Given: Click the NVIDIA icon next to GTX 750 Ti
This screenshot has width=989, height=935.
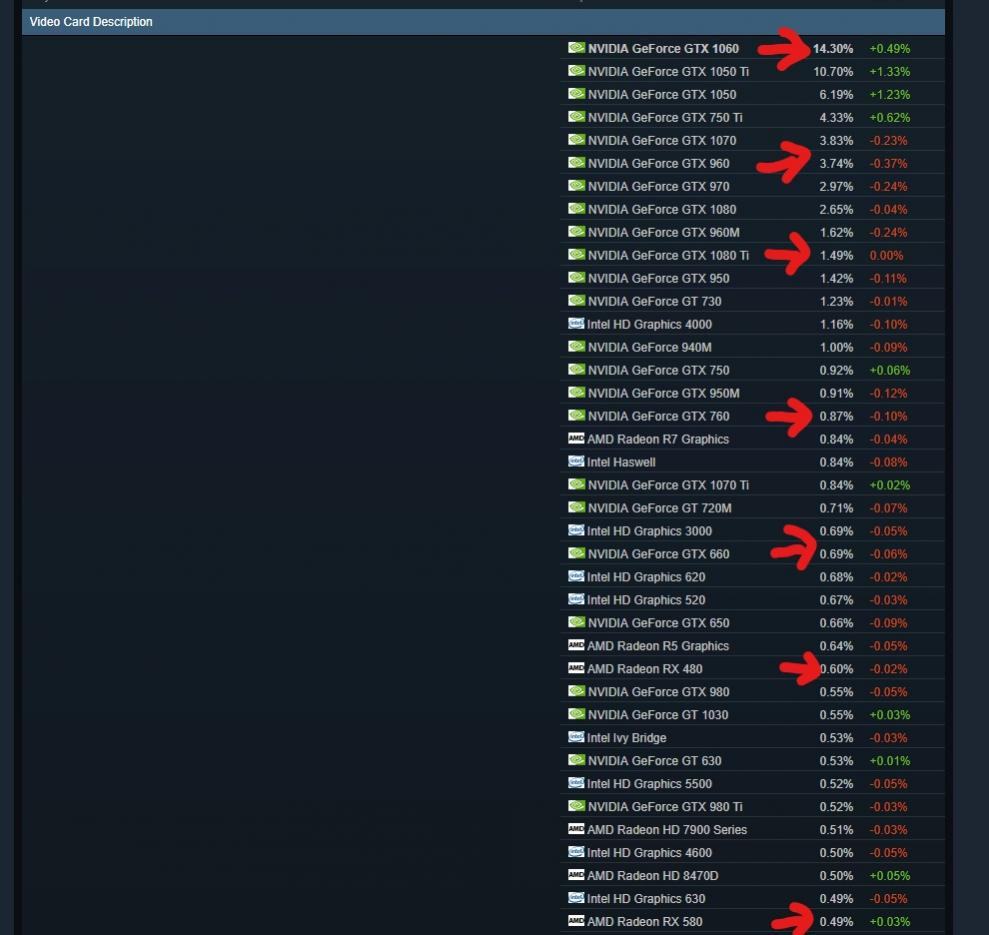Looking at the screenshot, I should [576, 117].
